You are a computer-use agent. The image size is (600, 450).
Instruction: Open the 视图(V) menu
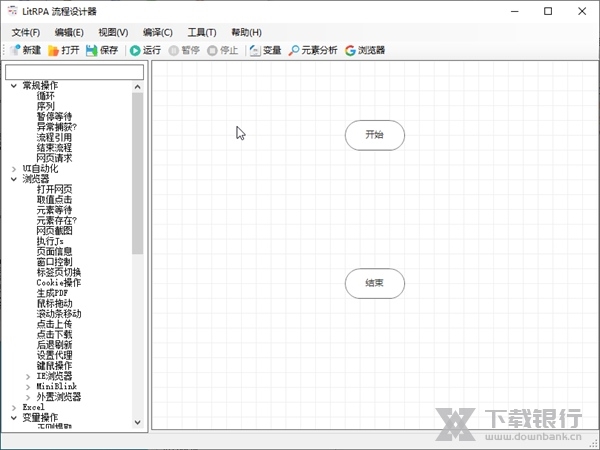point(113,33)
